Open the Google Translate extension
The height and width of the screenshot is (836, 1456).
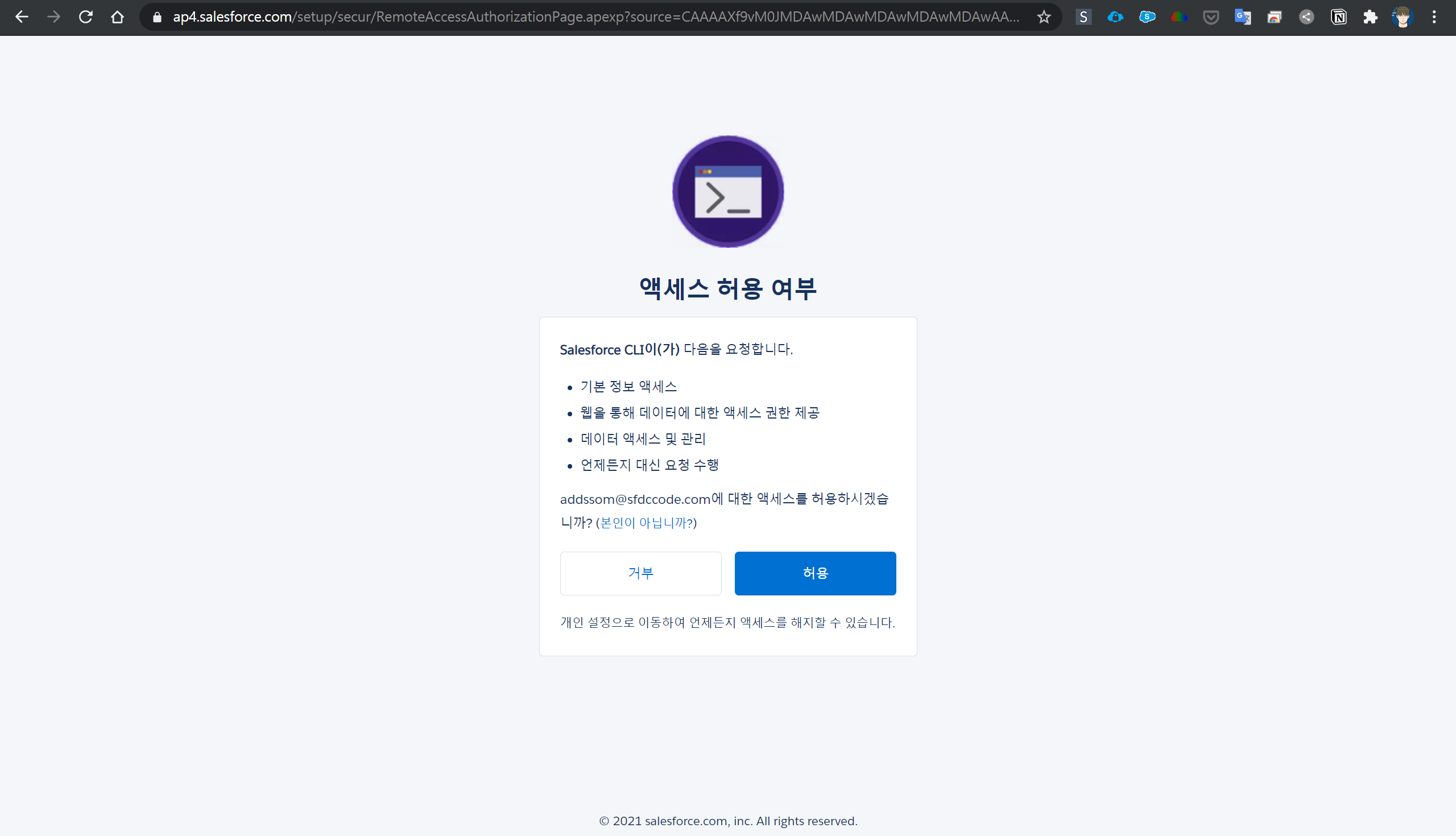[1242, 17]
